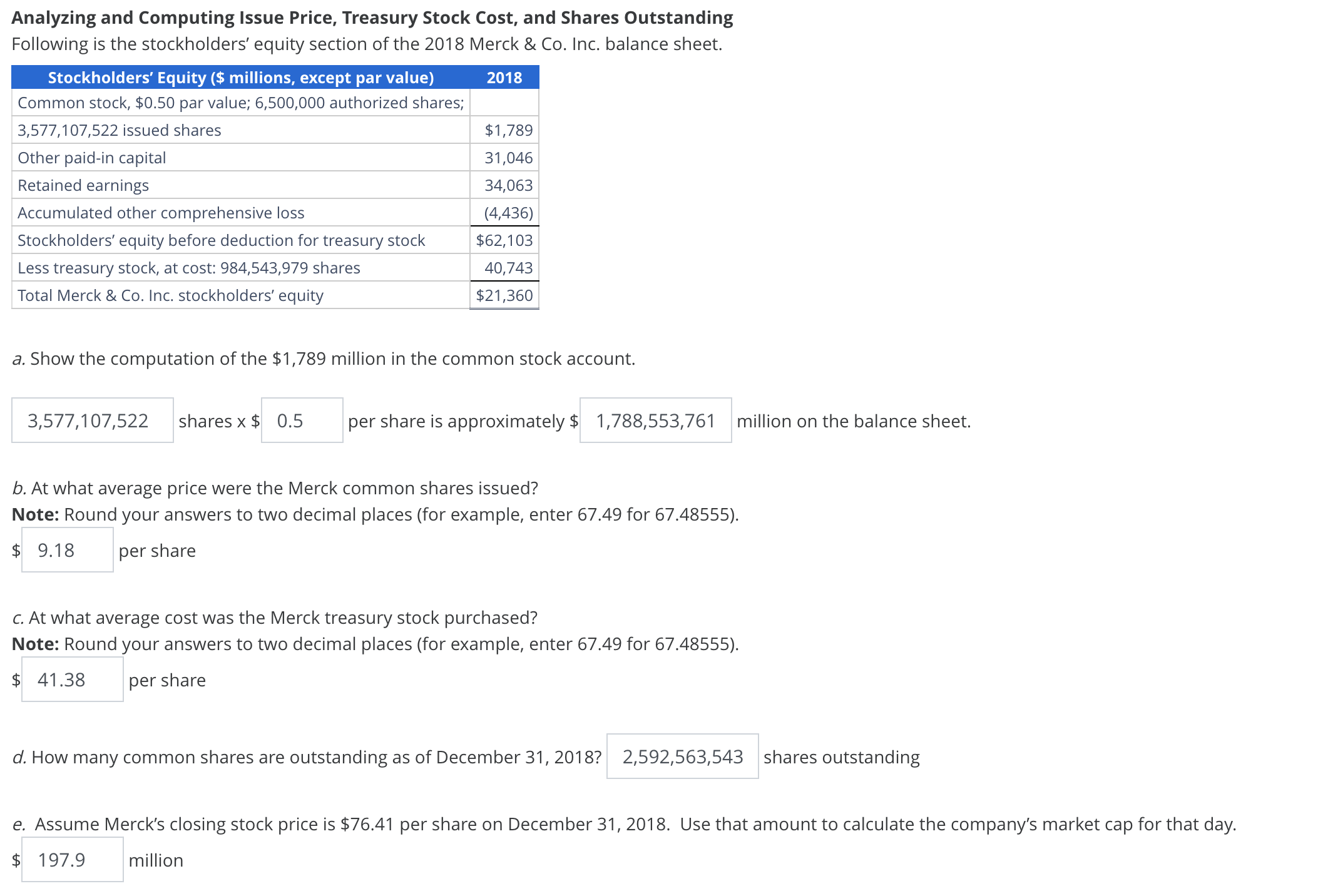Click the 3,577,107,522 shares input field

point(92,420)
